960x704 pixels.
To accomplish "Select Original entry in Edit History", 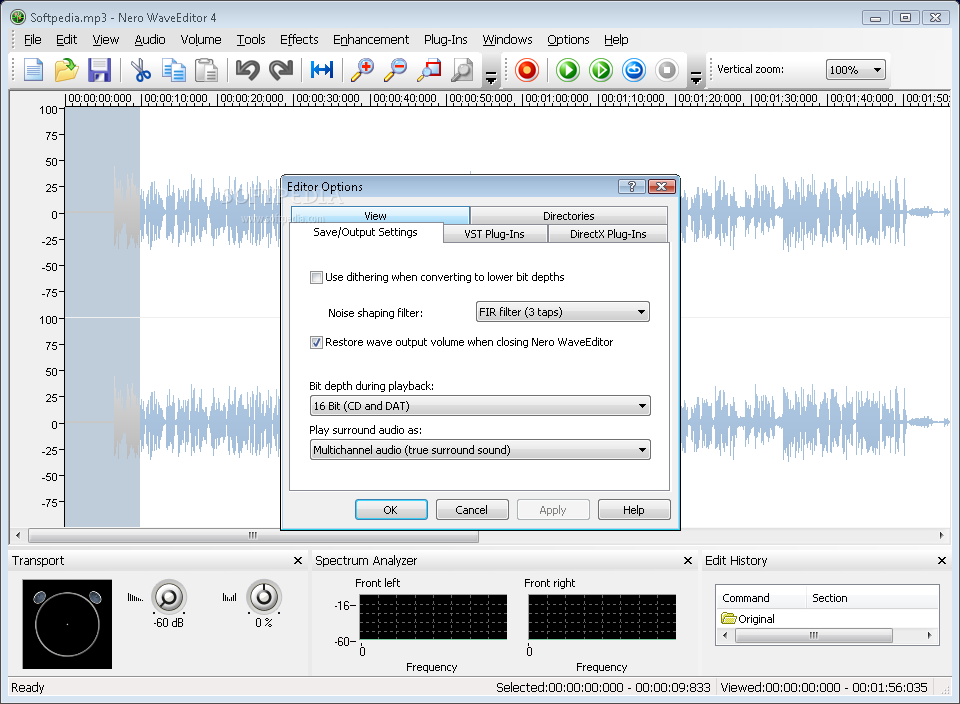I will [x=748, y=619].
